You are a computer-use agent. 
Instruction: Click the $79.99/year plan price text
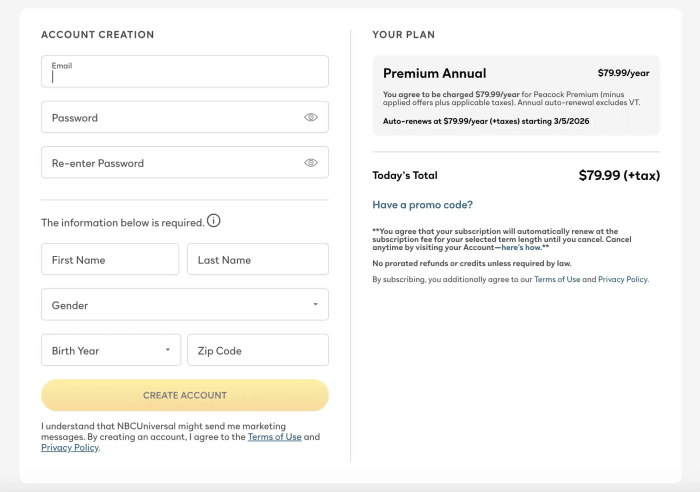[x=623, y=73]
